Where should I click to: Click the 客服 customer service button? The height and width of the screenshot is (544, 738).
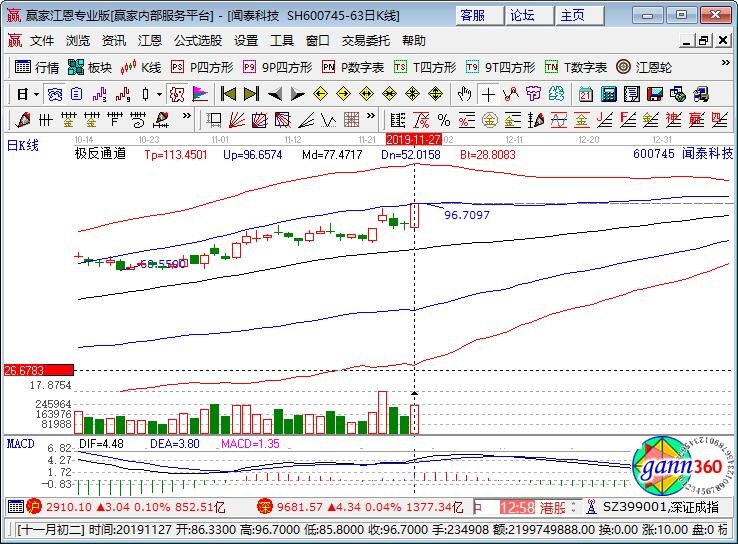coord(479,16)
